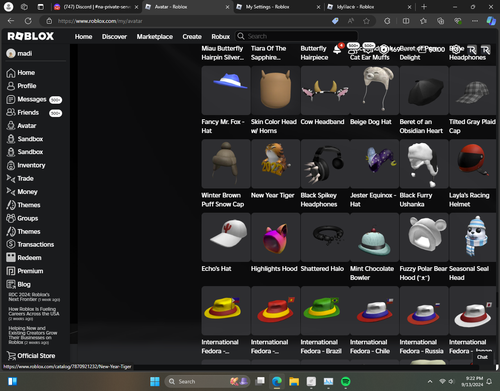The width and height of the screenshot is (500, 391).
Task: Open the Chat panel
Action: pos(482,357)
